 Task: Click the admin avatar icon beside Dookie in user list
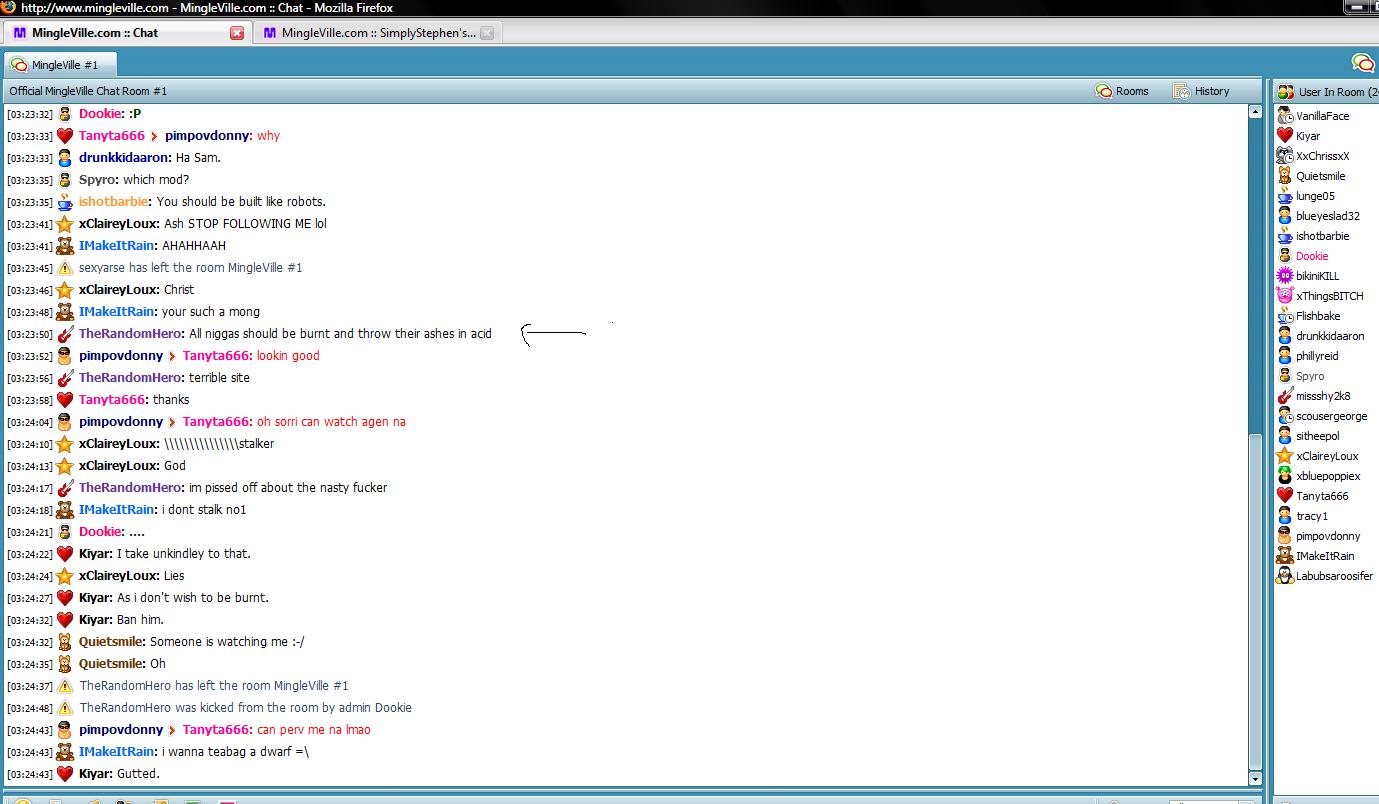[x=1285, y=256]
